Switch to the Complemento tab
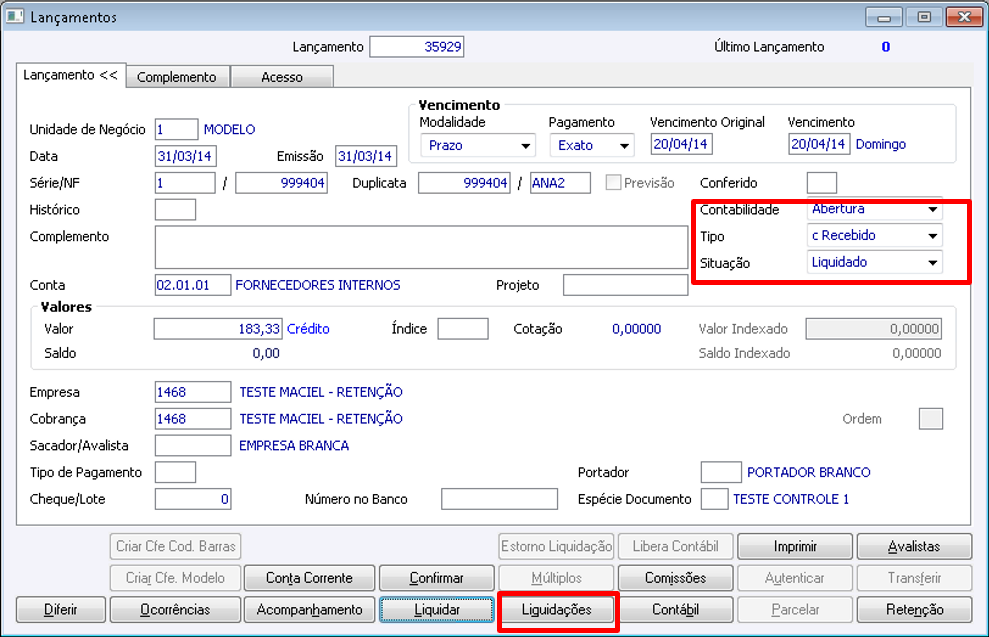The height and width of the screenshot is (637, 989). (177, 77)
